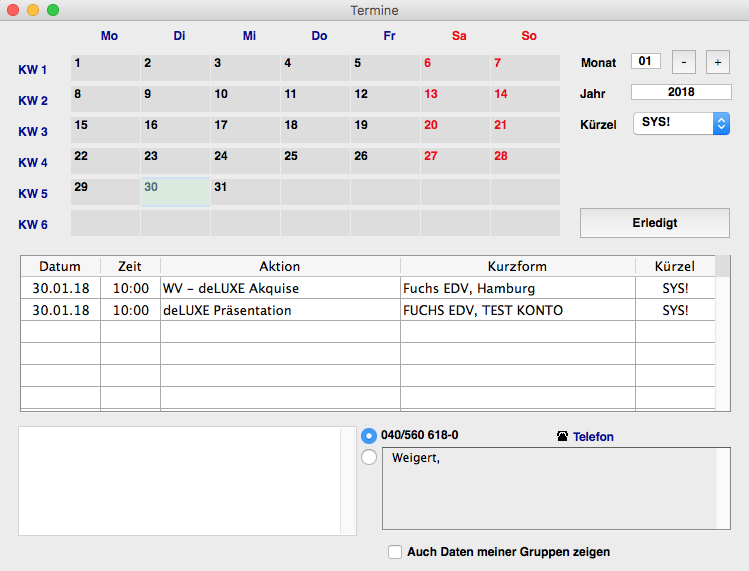Select calendar day 15 in KW 3
The height and width of the screenshot is (571, 749).
(105, 130)
